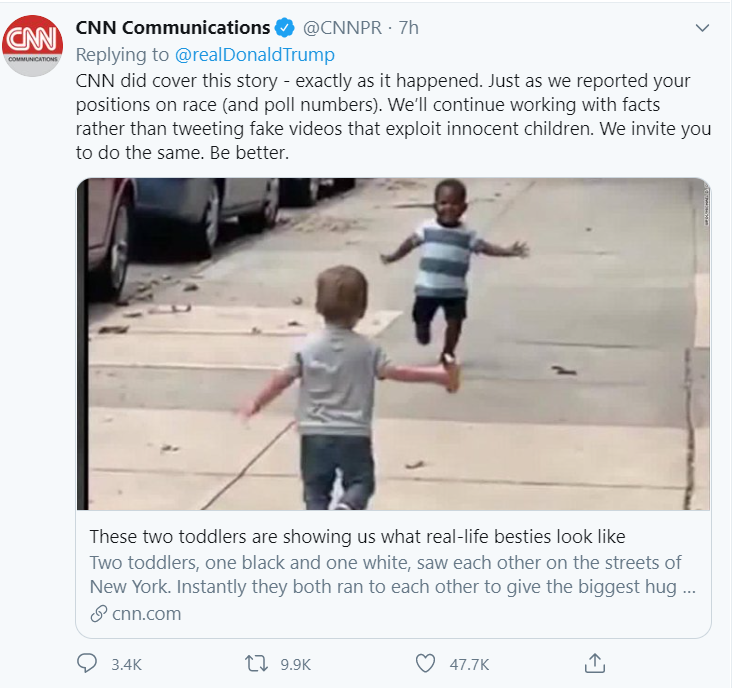Screen dimensions: 738x688
Task: Click the tweet body text to expand
Action: [390, 118]
